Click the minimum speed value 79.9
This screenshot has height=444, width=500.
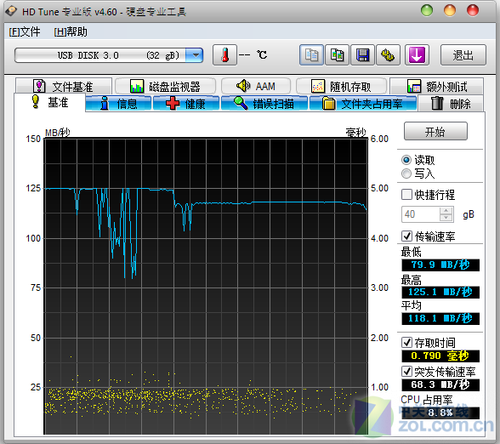[x=440, y=265]
